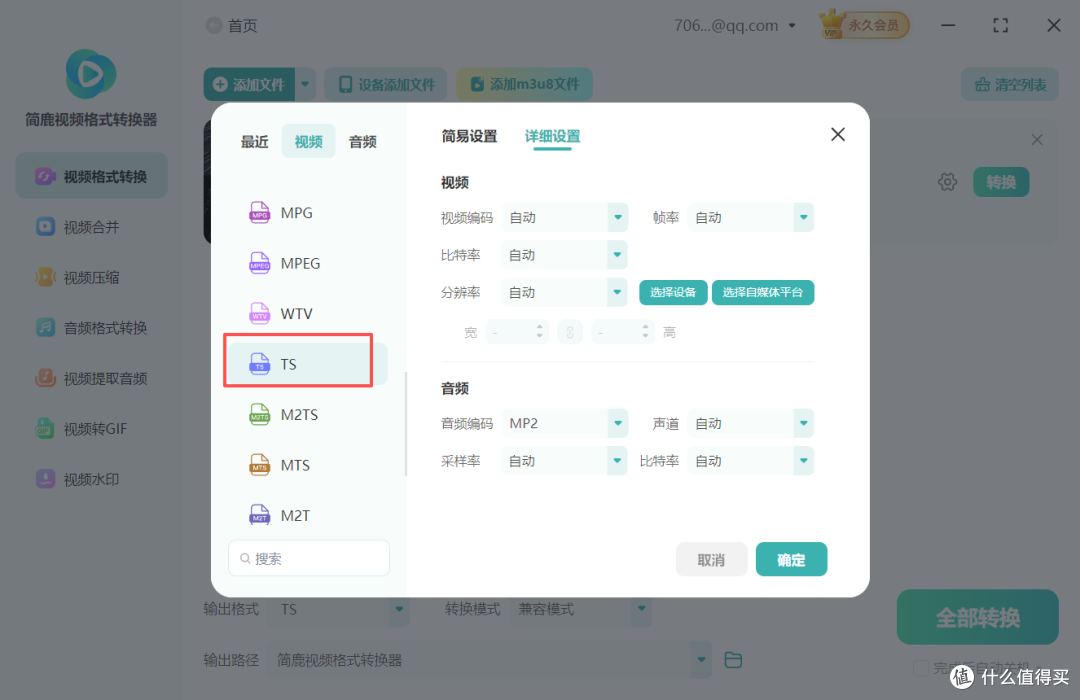Click the 永久会员 VIP badge
Image resolution: width=1080 pixels, height=700 pixels.
(864, 25)
